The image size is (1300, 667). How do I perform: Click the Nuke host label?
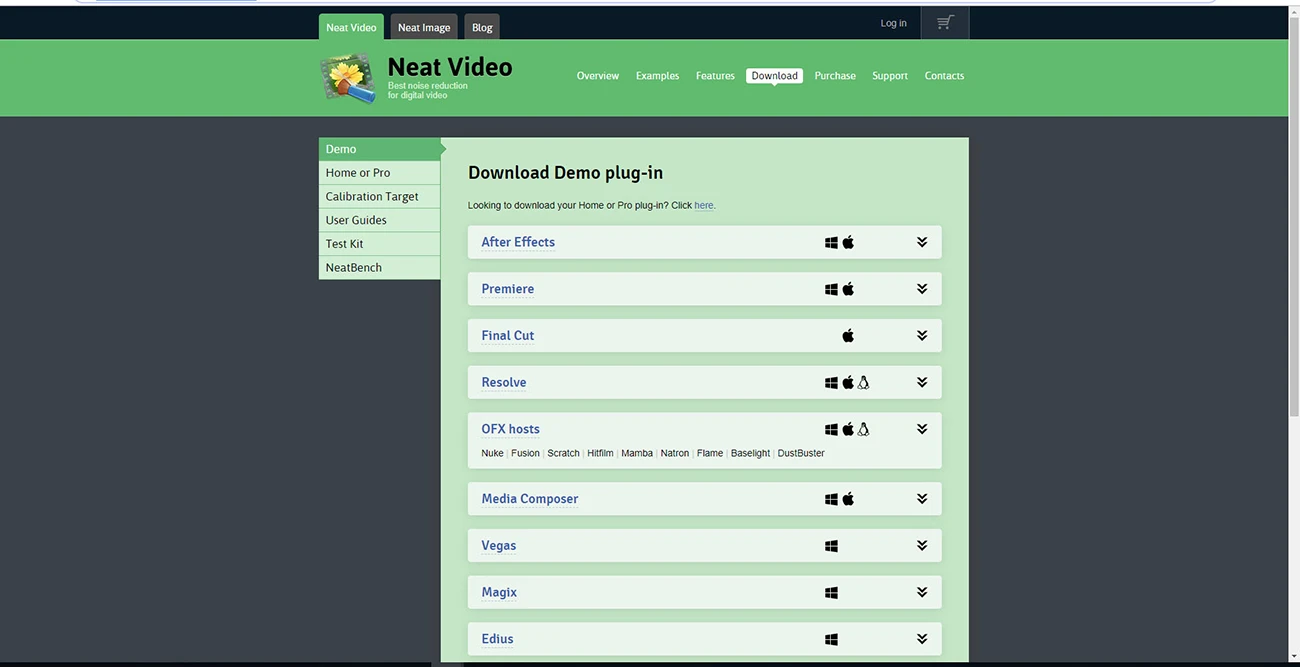coord(492,453)
